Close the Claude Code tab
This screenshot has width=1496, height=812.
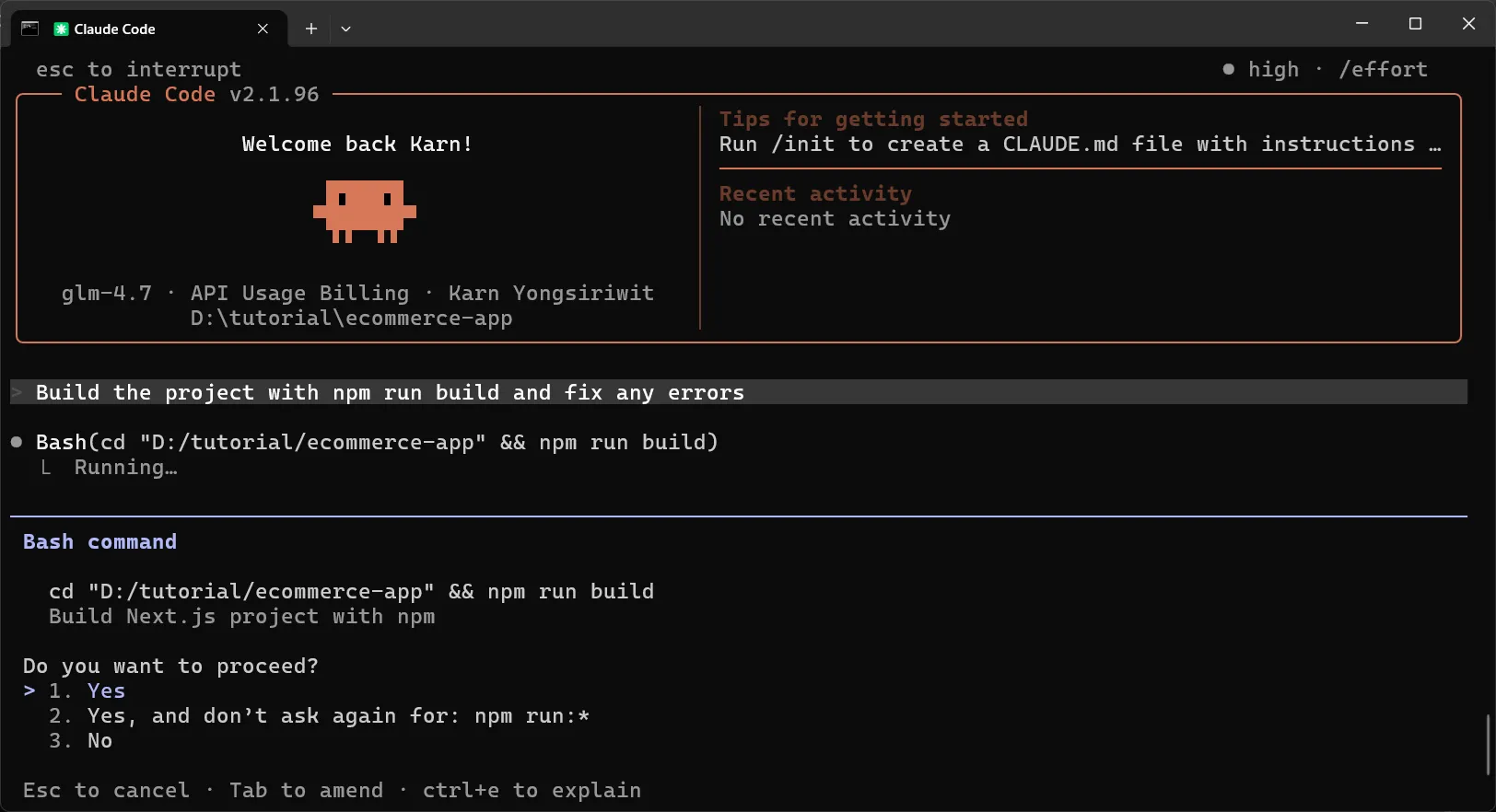point(263,29)
